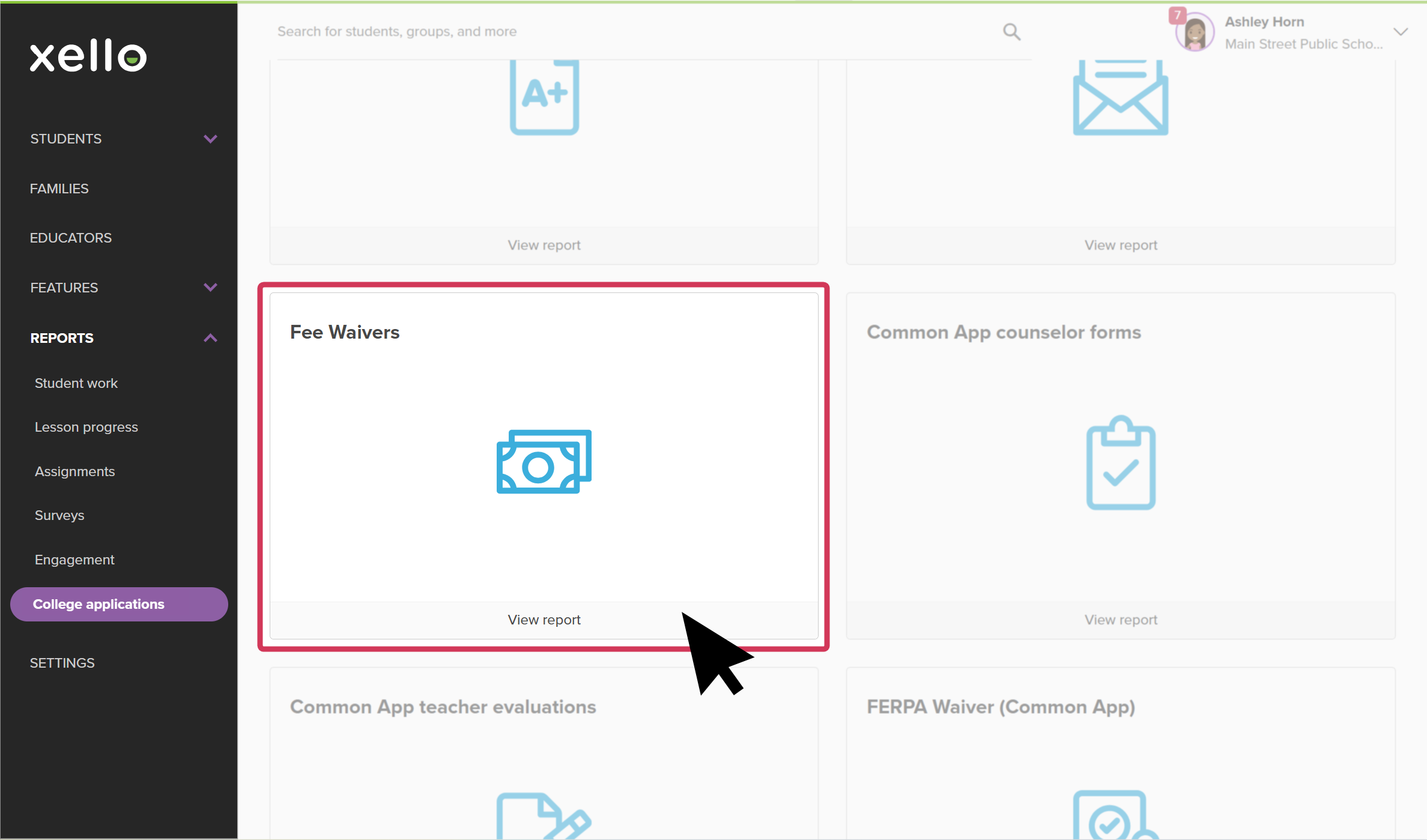Collapse the Reports section chevron

pyautogui.click(x=210, y=337)
